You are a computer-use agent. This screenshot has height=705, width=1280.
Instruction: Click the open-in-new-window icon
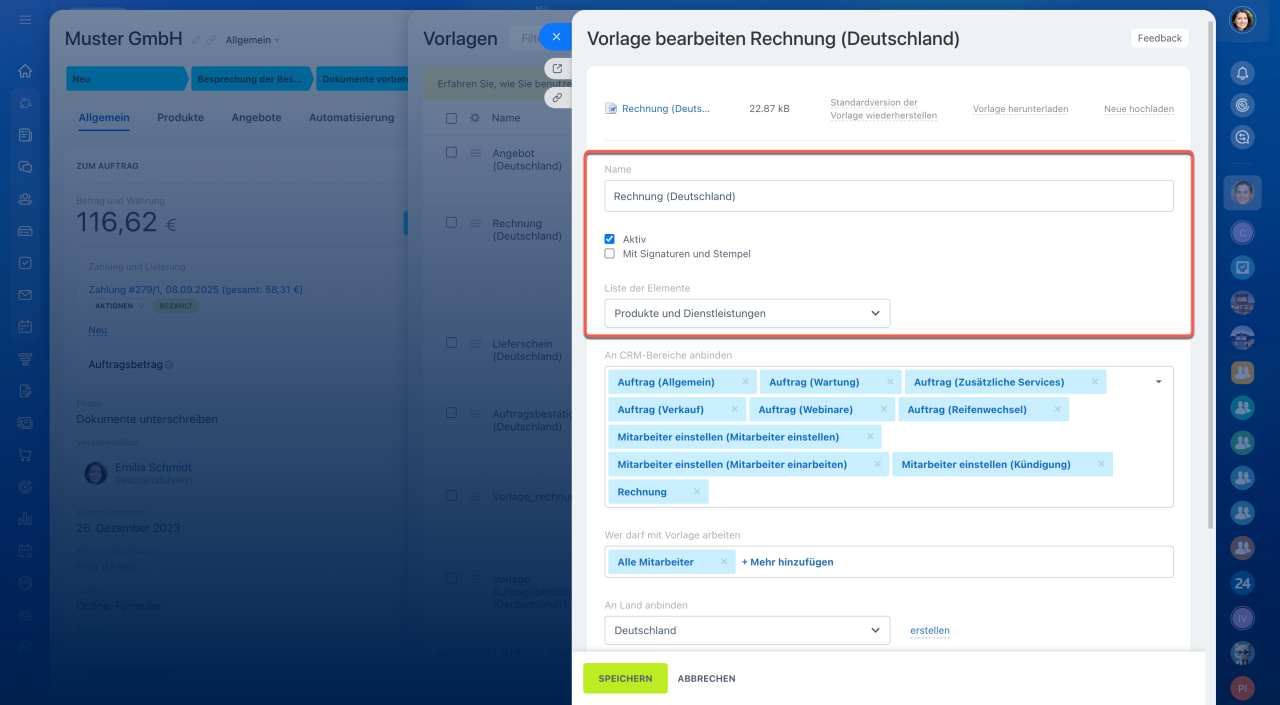coord(557,69)
